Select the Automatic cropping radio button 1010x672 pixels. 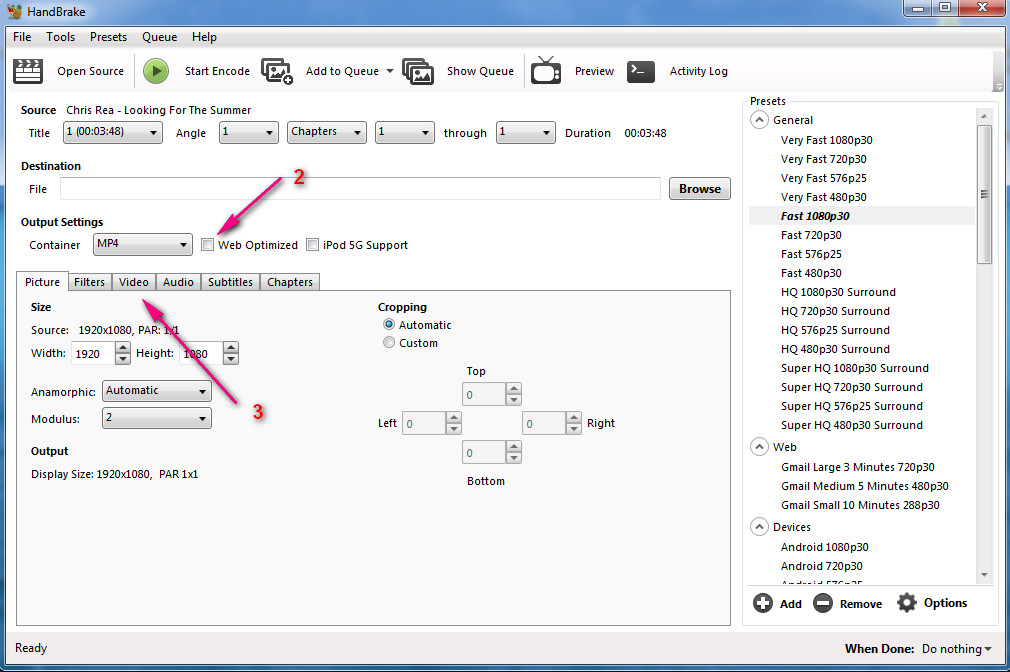pos(389,325)
